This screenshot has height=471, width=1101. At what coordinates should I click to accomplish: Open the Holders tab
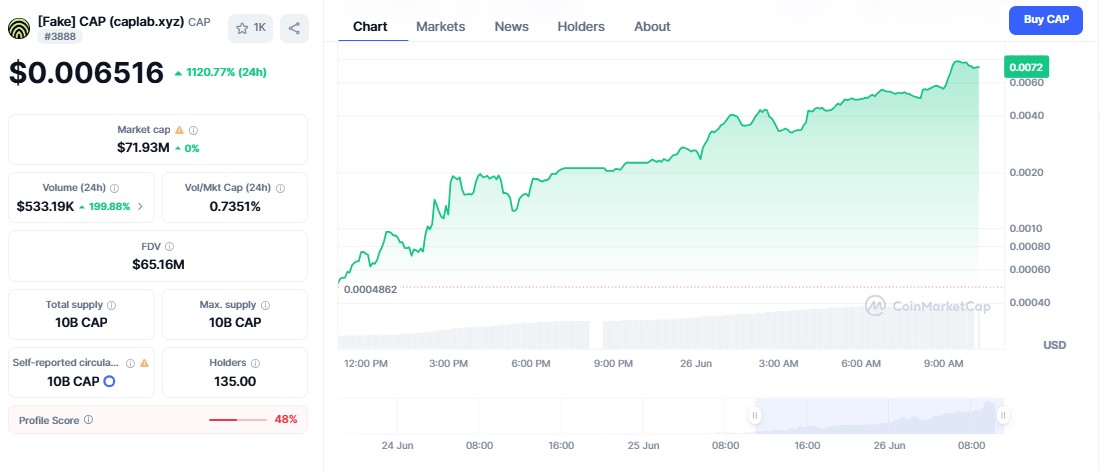pos(581,27)
